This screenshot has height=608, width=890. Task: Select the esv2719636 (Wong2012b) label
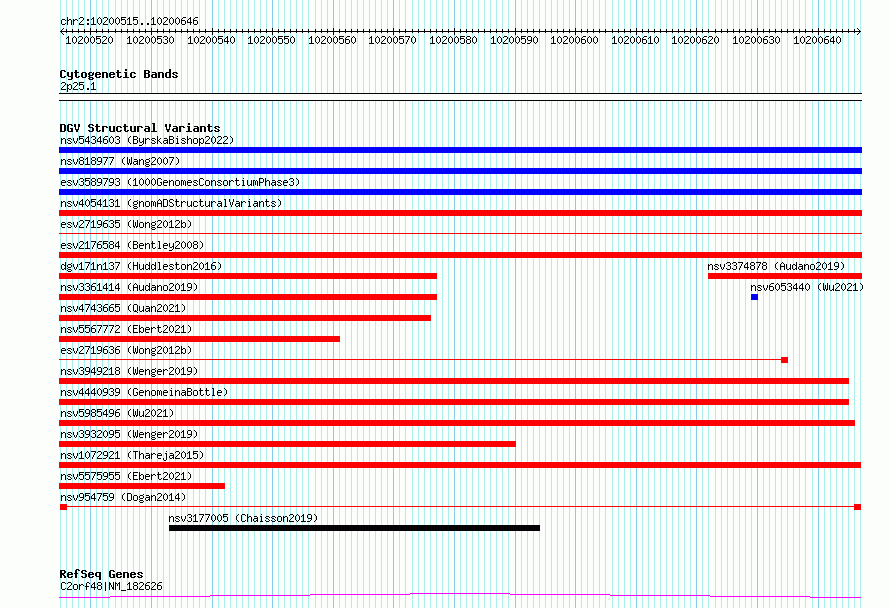coord(126,350)
